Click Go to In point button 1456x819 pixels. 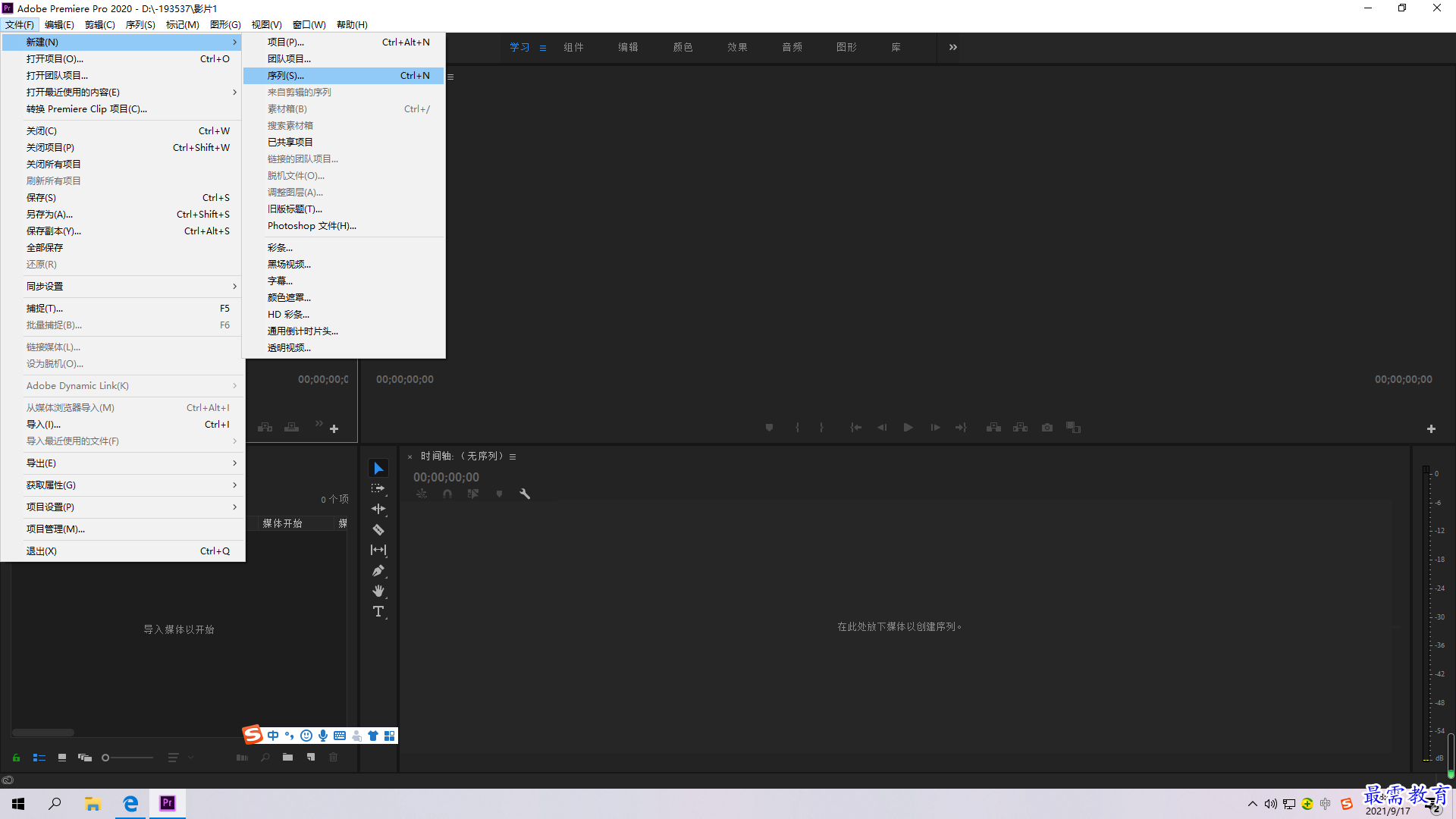click(855, 428)
